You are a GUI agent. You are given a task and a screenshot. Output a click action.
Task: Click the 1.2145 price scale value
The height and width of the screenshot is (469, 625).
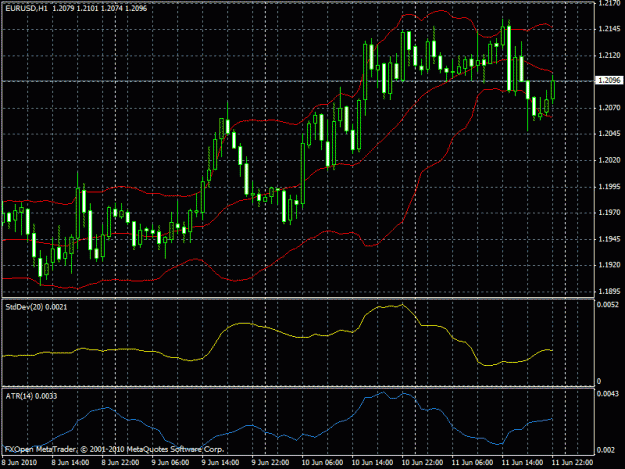[609, 29]
